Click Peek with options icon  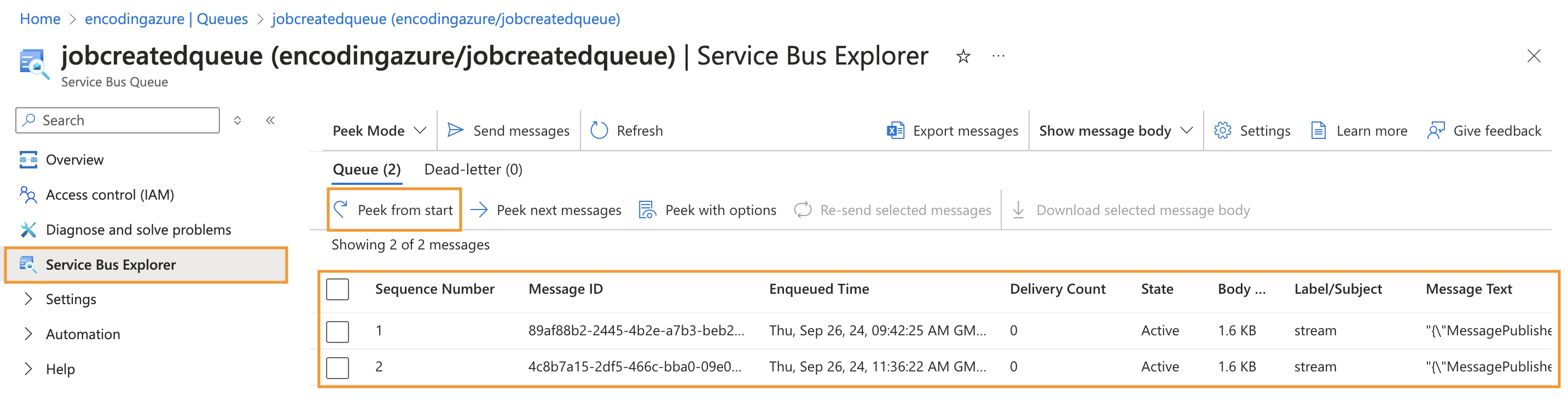click(x=647, y=210)
